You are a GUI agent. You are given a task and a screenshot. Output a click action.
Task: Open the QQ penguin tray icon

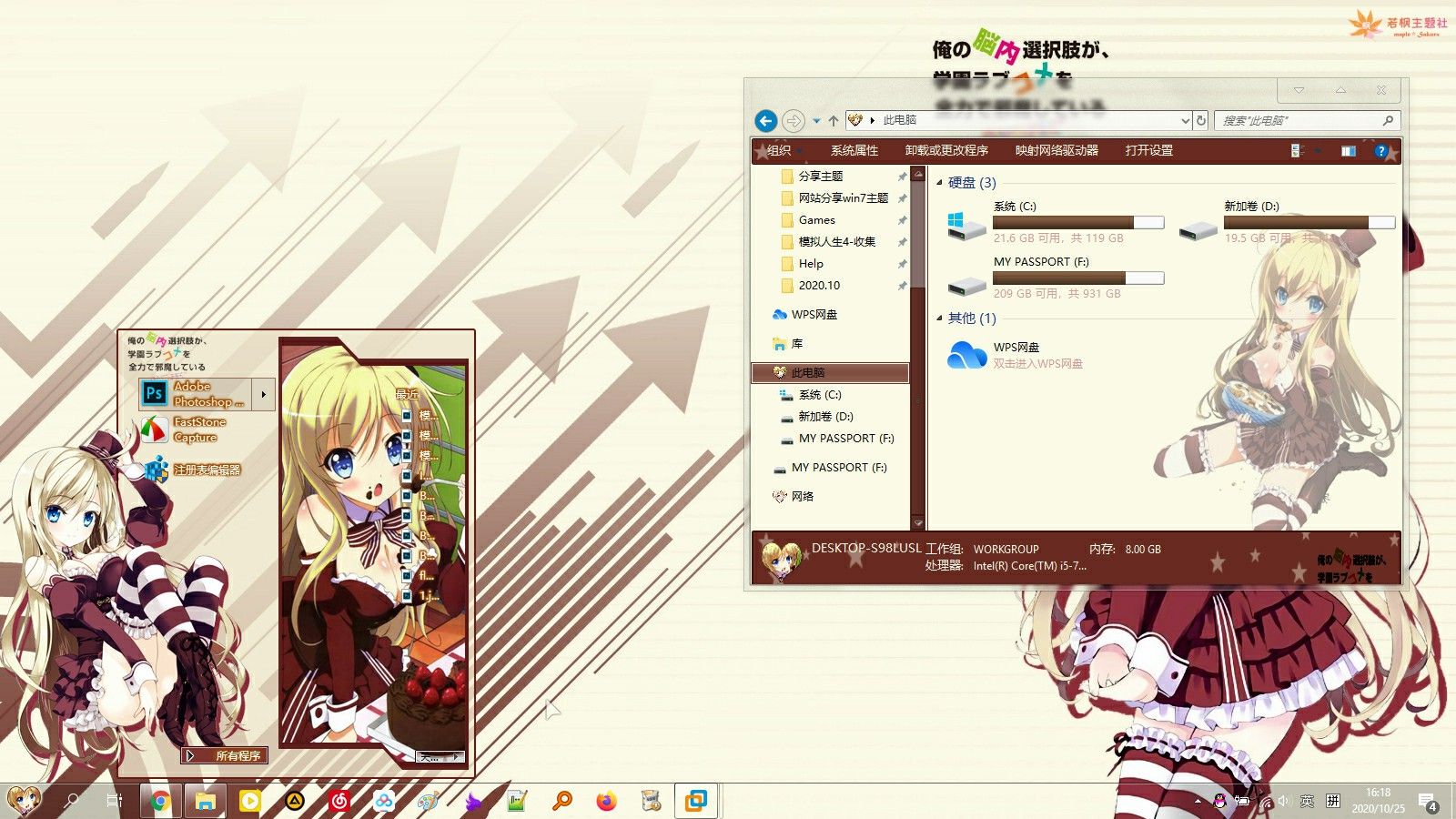[x=1219, y=802]
